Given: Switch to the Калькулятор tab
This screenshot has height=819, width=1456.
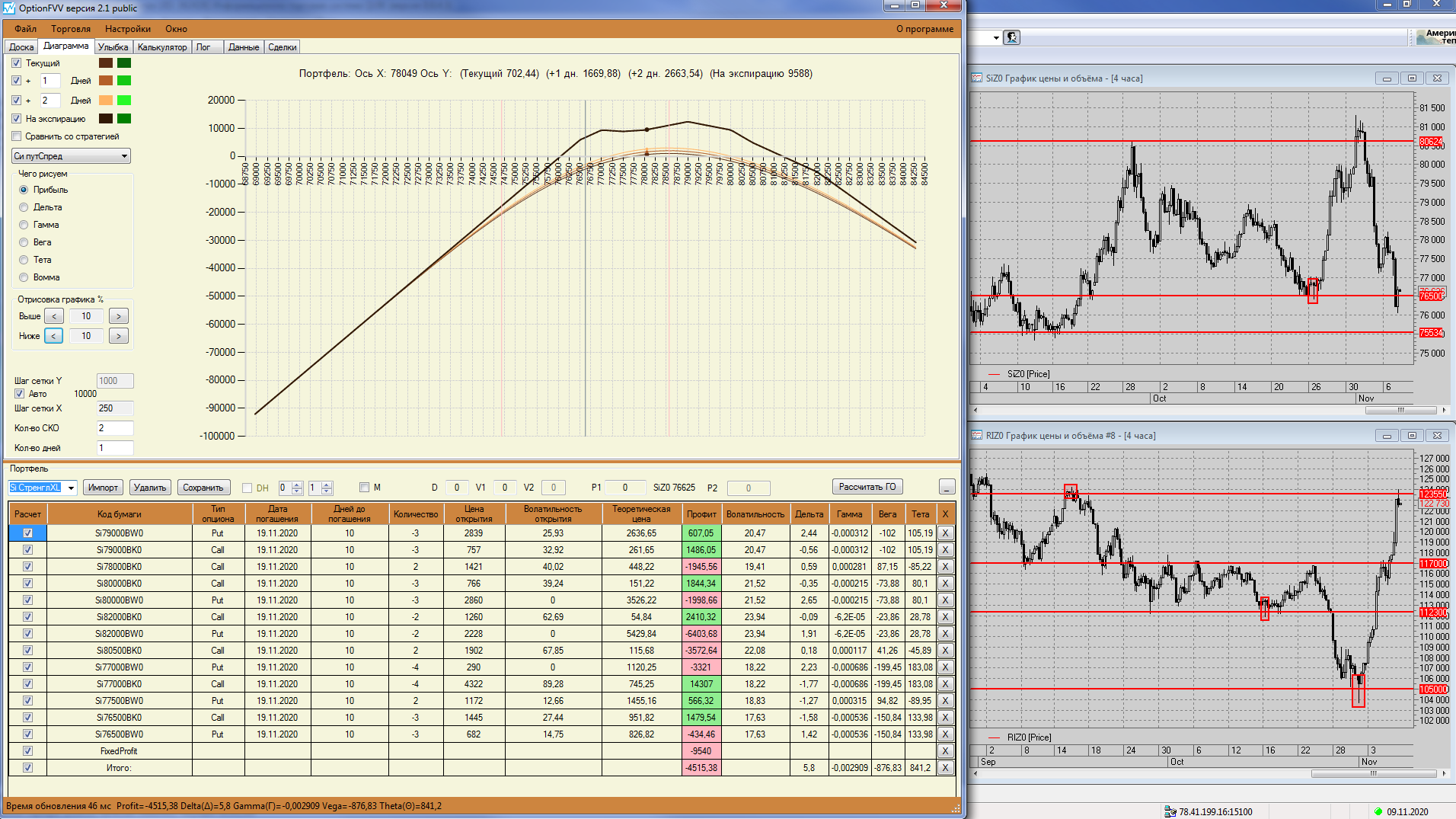Looking at the screenshot, I should [162, 47].
